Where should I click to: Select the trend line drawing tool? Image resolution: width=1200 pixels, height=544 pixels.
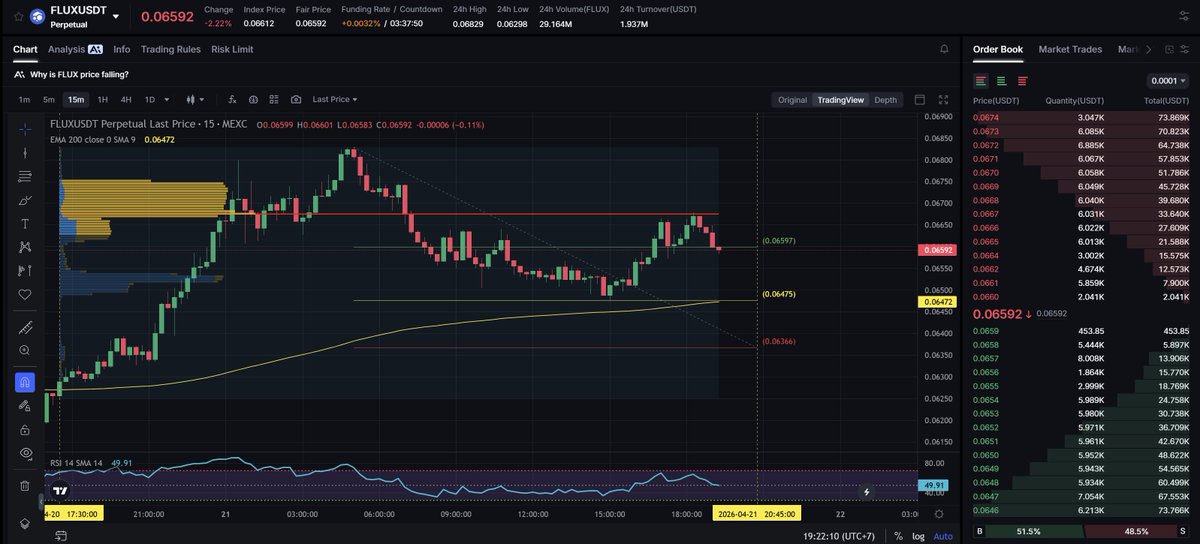(x=25, y=153)
